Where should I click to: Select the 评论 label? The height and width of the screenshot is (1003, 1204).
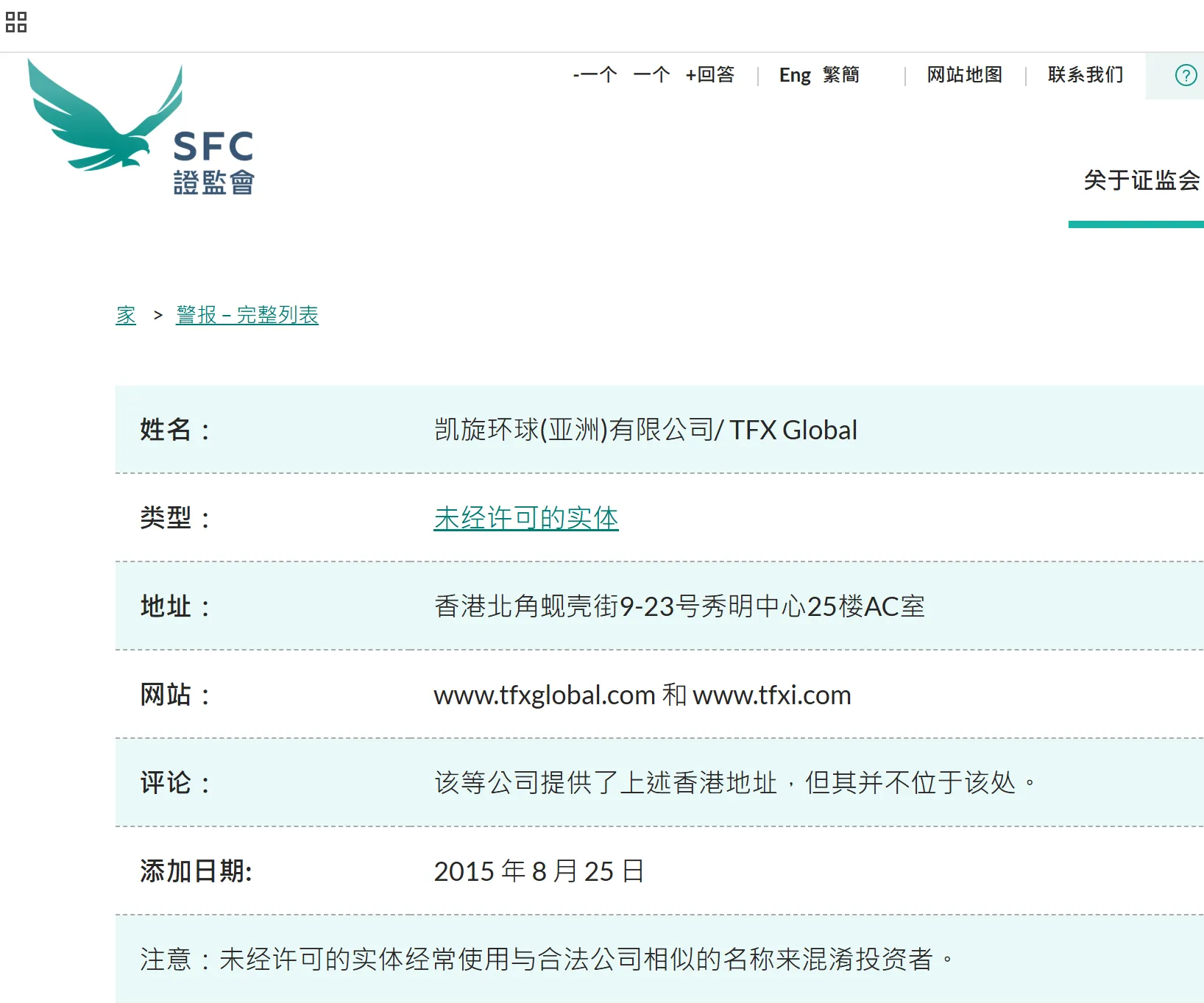(x=175, y=783)
